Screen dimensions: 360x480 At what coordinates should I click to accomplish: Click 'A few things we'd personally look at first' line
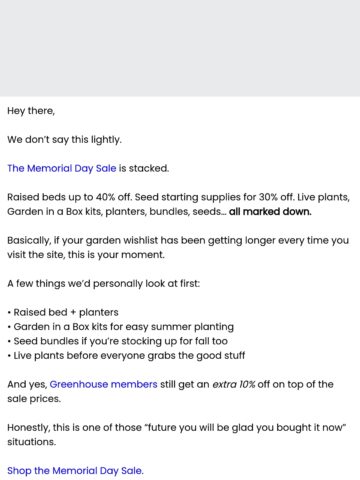point(104,284)
